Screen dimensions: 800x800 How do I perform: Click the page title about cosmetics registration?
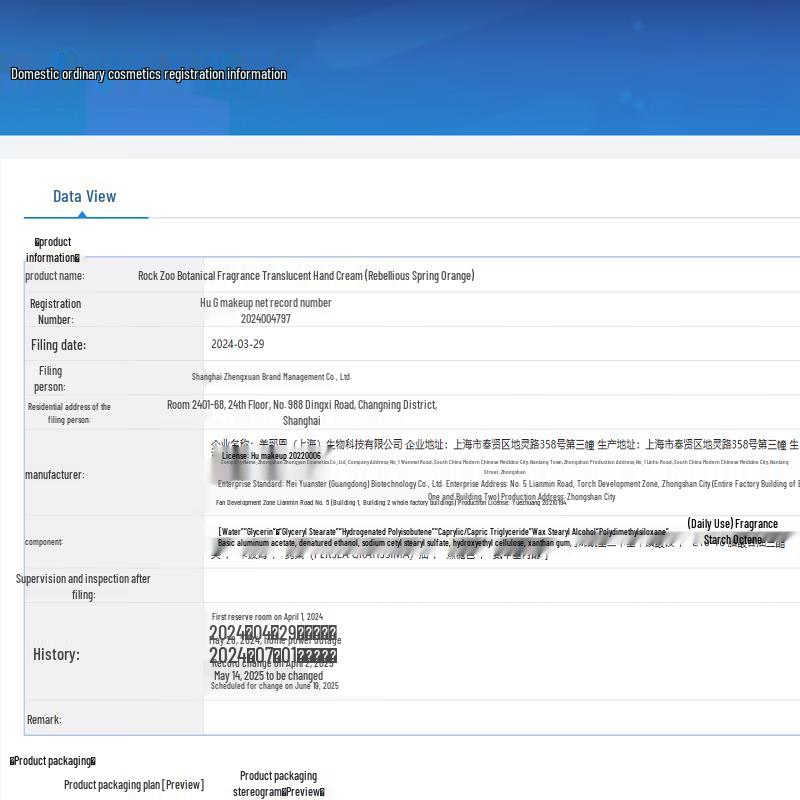(x=149, y=74)
